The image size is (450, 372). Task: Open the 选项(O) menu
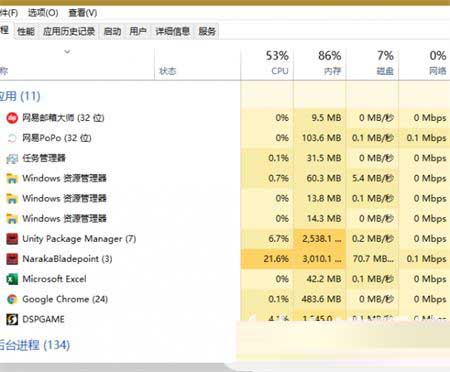tap(43, 13)
